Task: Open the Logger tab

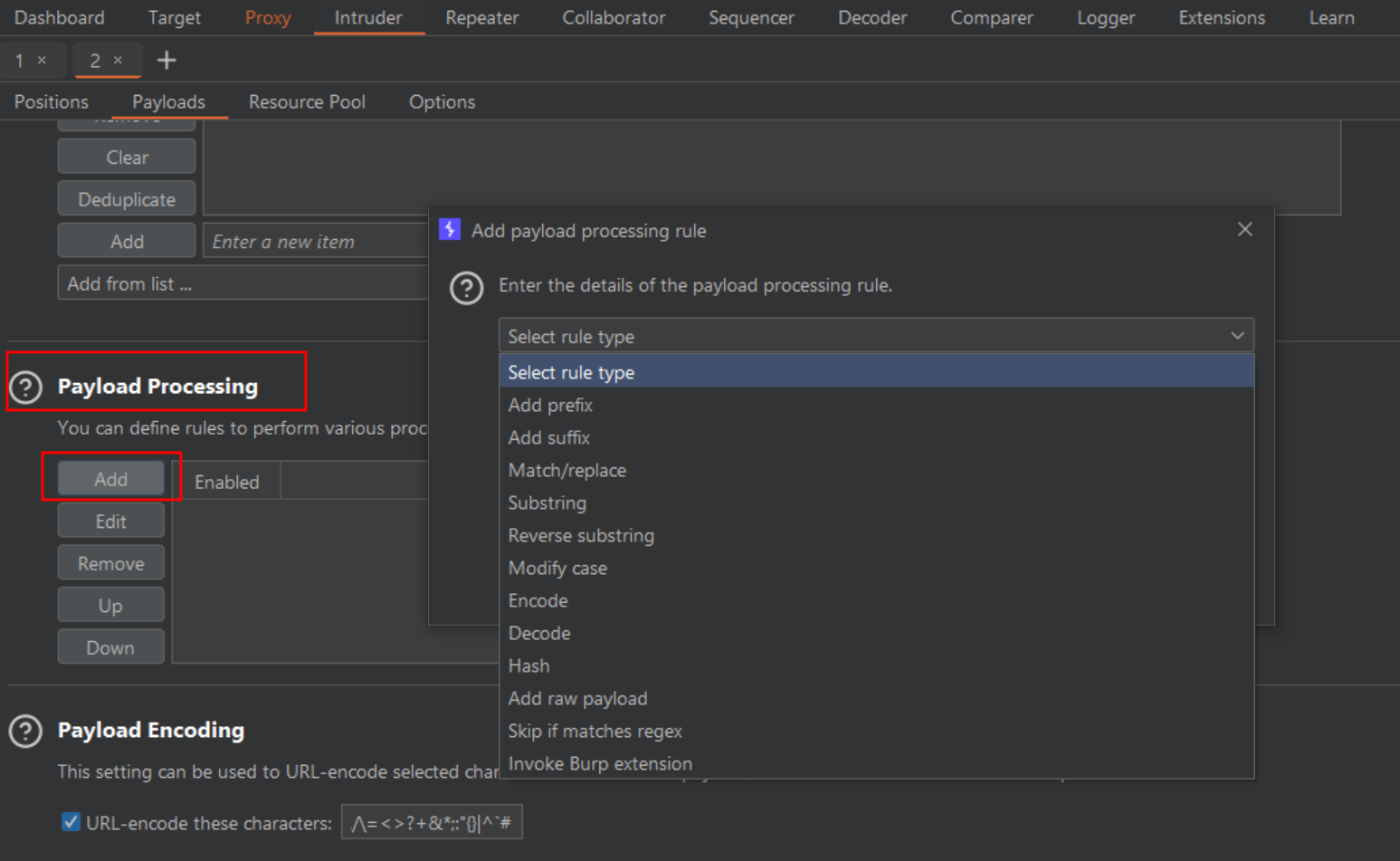Action: 1106,18
